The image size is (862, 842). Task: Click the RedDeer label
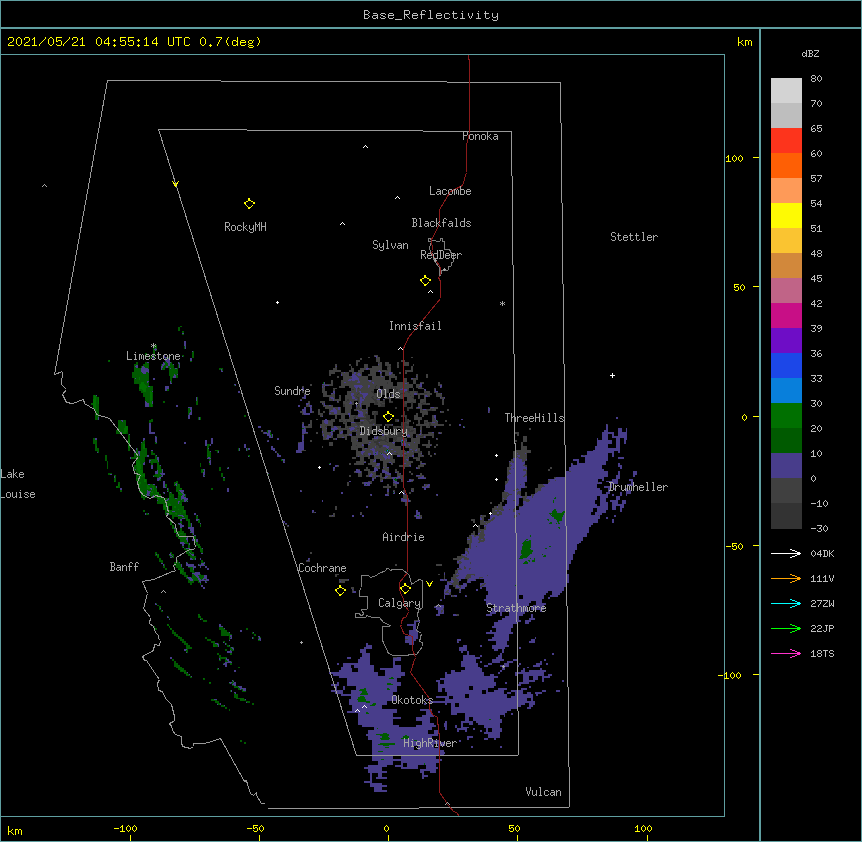tap(441, 255)
